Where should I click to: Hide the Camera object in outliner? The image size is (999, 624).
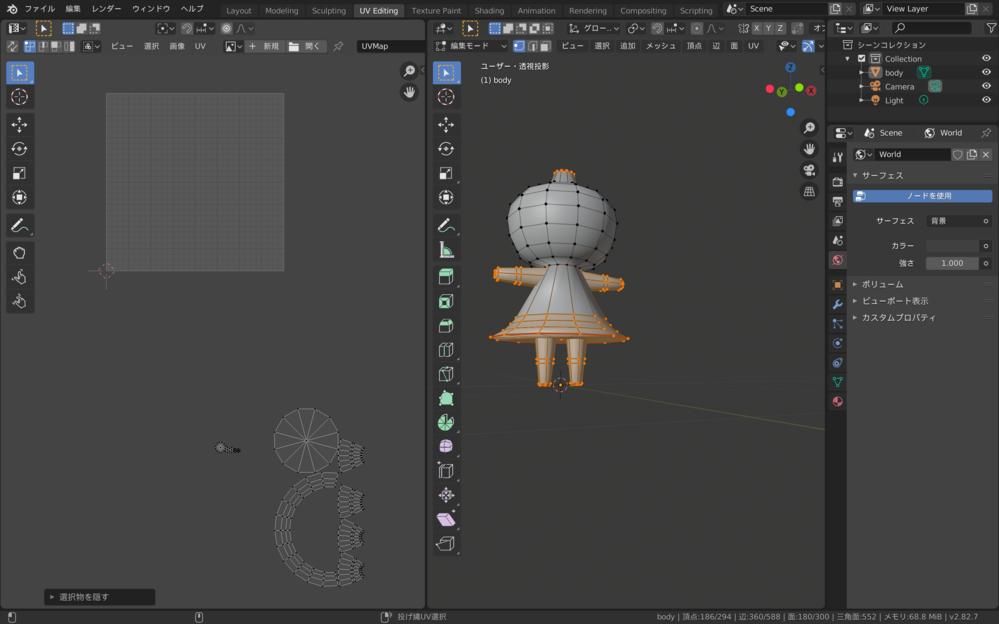point(986,86)
